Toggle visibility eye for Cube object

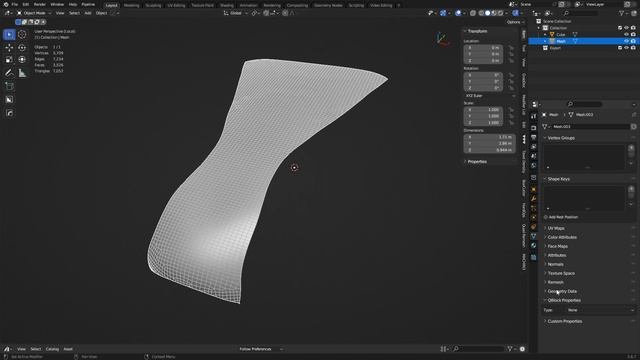click(626, 35)
